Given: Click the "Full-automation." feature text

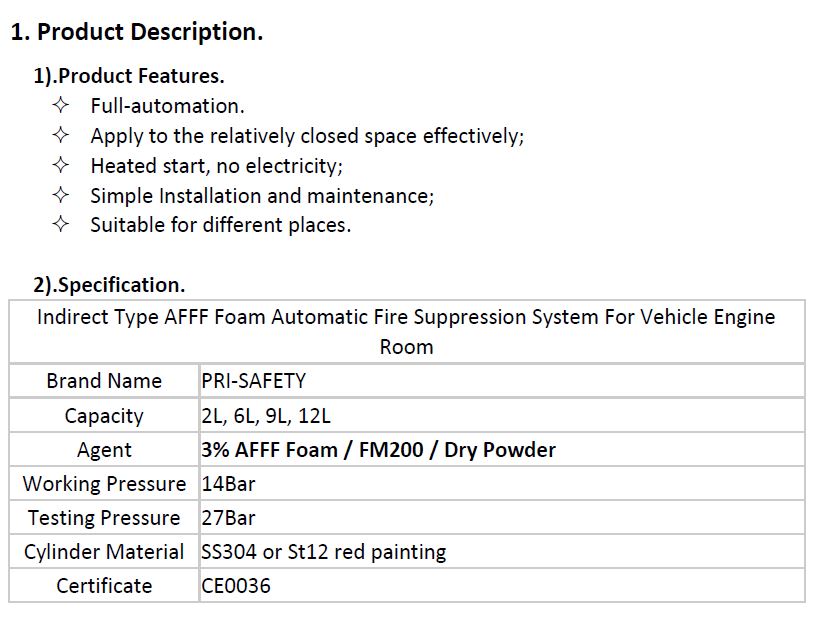Looking at the screenshot, I should coord(167,106).
